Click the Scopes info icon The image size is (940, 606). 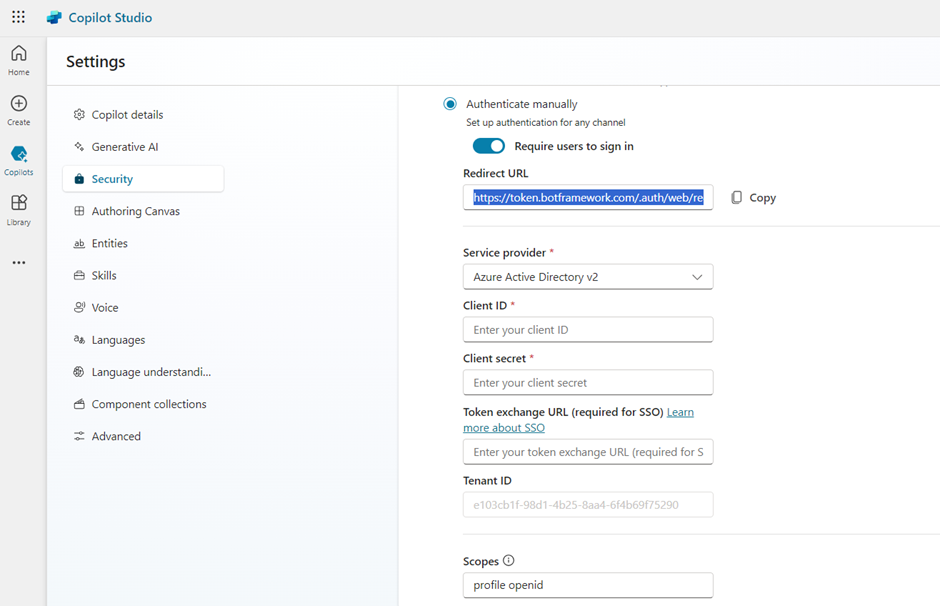[x=508, y=561]
